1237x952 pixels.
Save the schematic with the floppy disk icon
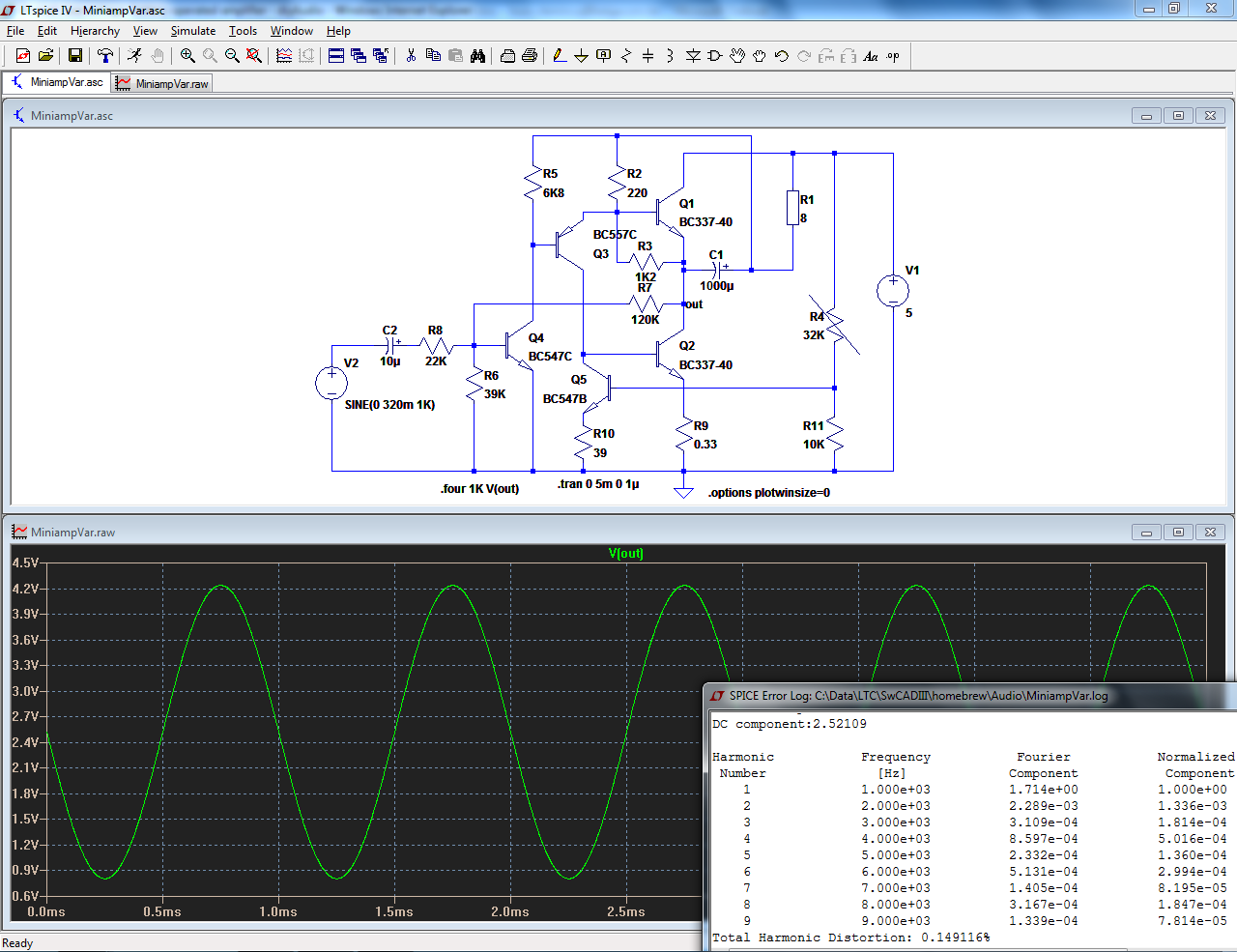74,56
